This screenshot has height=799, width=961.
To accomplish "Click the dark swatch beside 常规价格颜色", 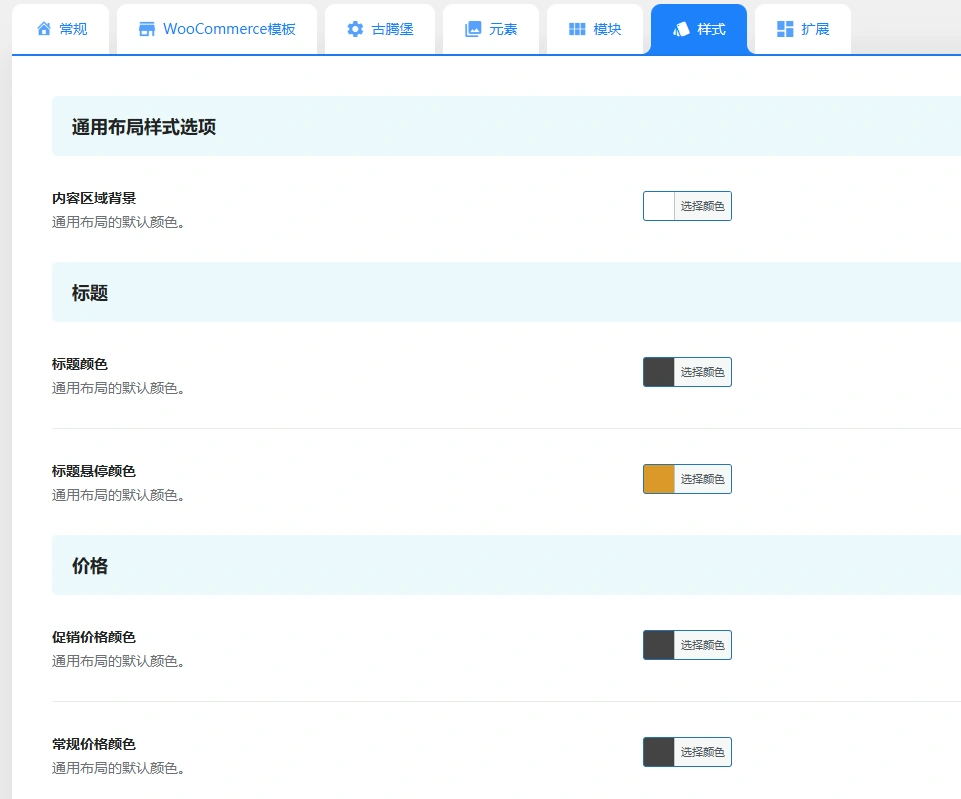I will 657,751.
